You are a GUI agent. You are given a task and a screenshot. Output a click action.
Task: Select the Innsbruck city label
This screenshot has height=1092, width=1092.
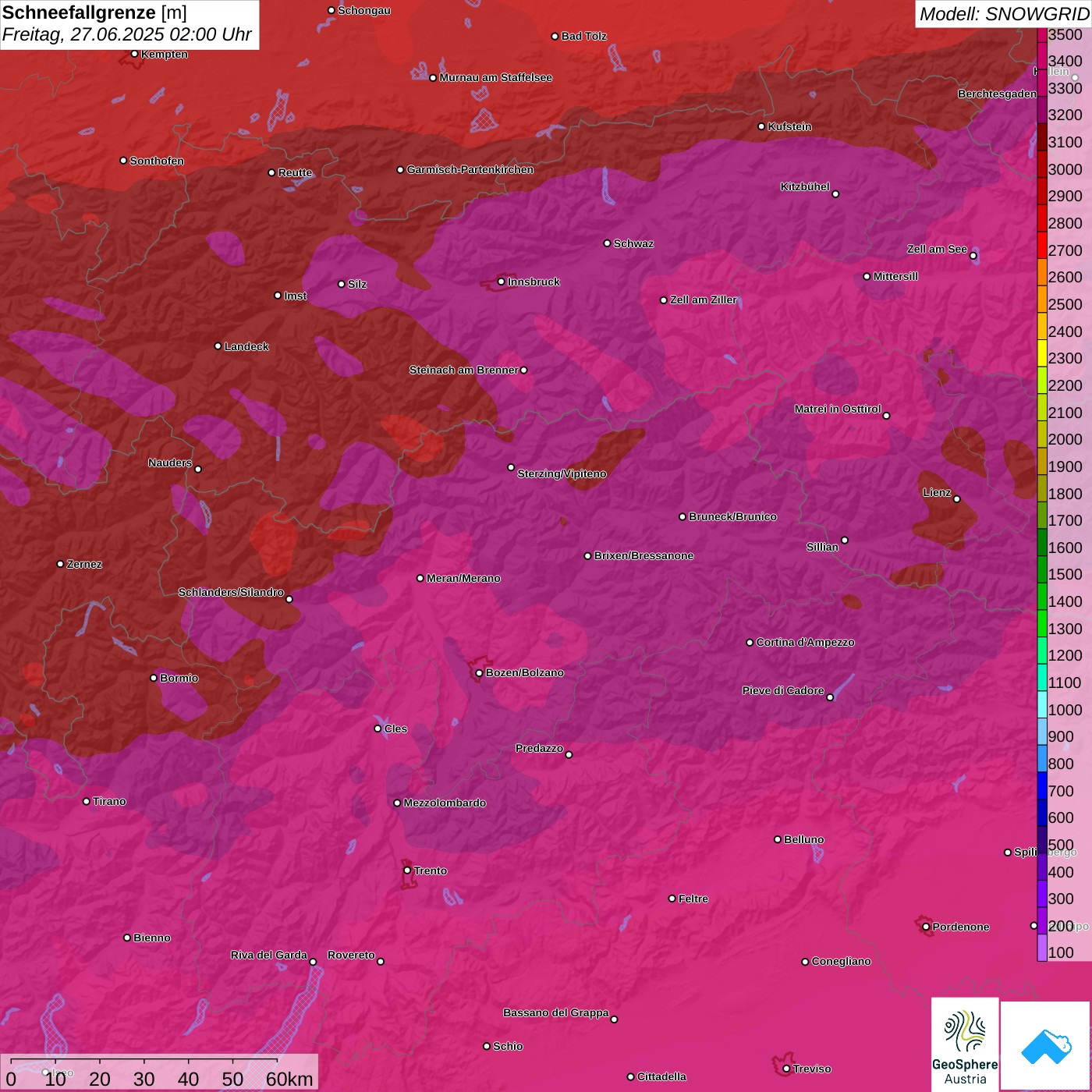[534, 282]
